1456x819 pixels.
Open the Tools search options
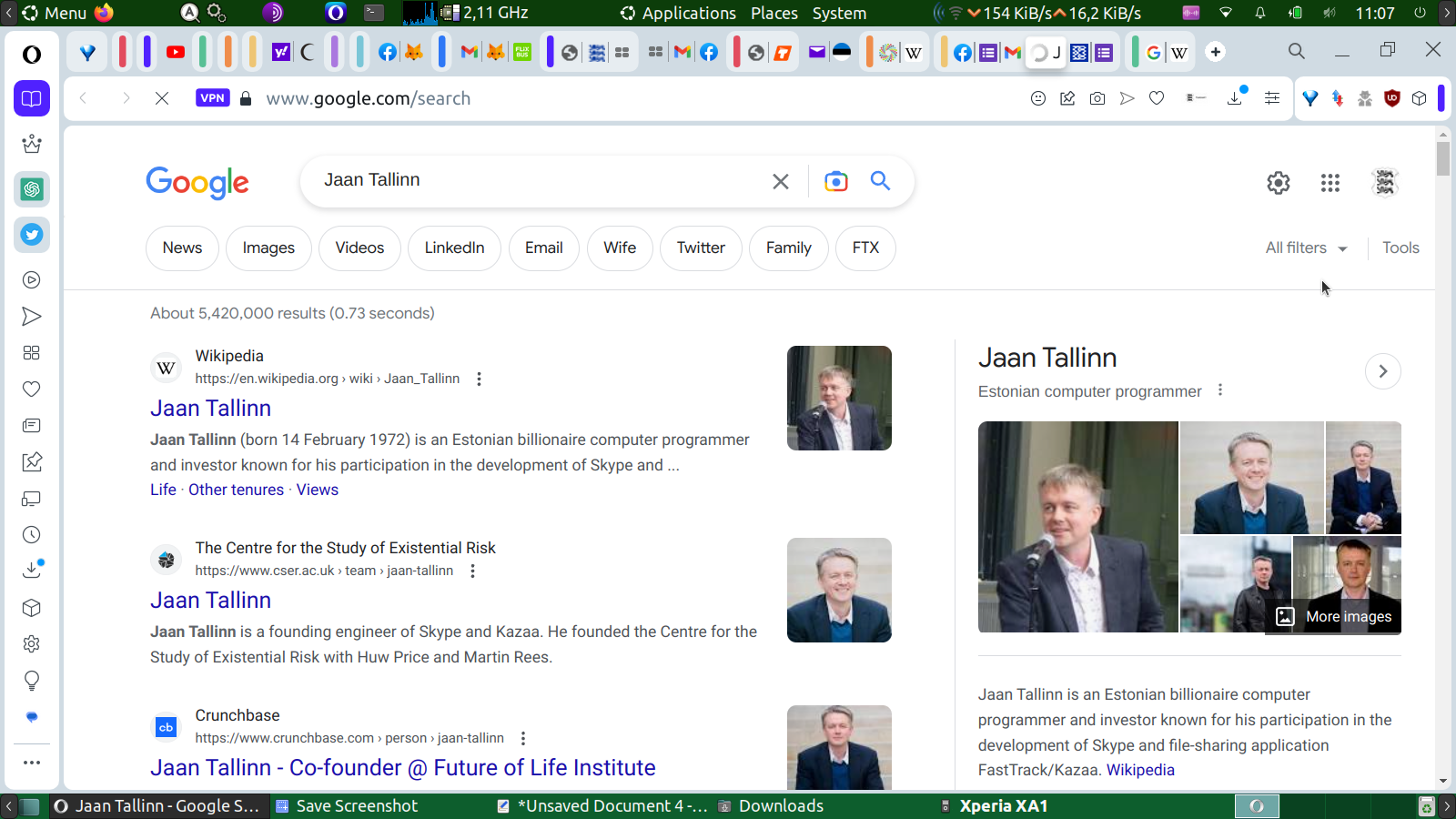tap(1400, 248)
